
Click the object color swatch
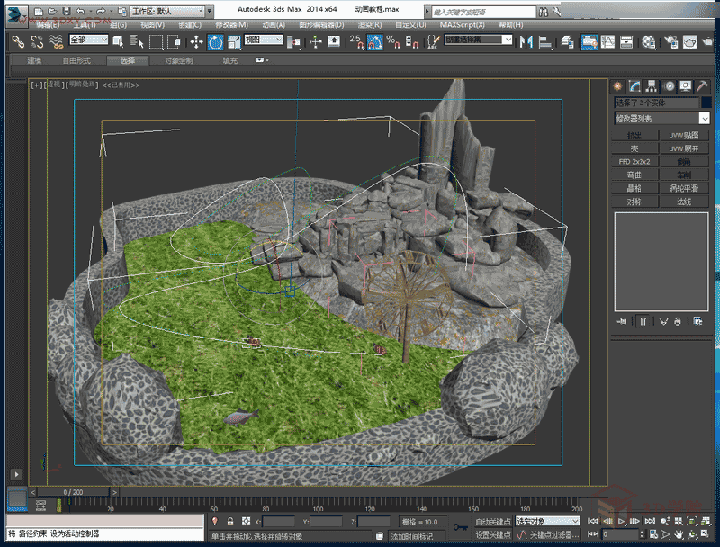(705, 103)
